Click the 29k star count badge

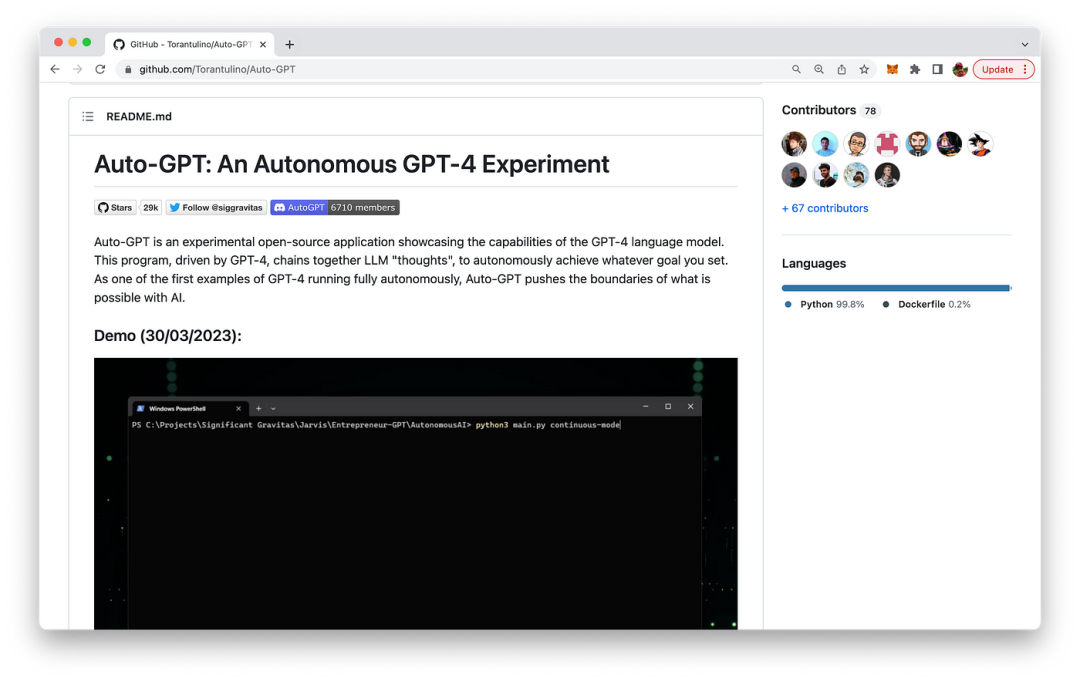[151, 207]
